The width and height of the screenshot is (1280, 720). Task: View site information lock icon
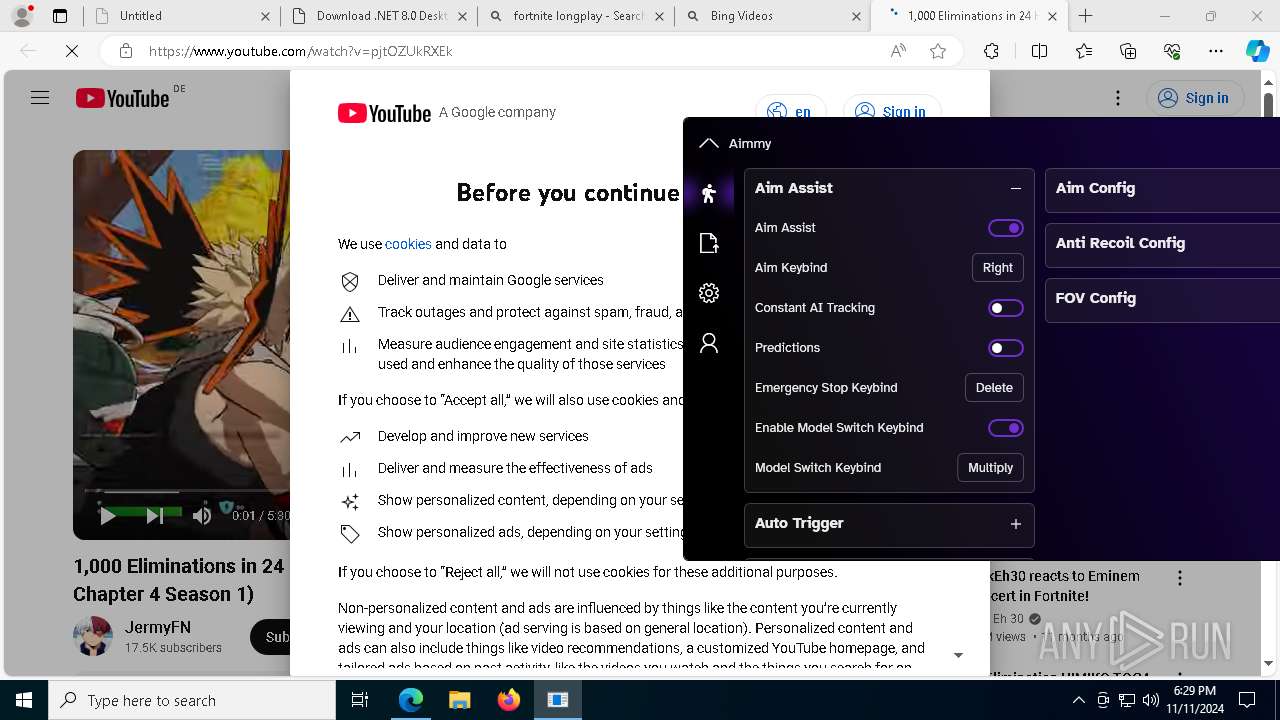pos(125,51)
